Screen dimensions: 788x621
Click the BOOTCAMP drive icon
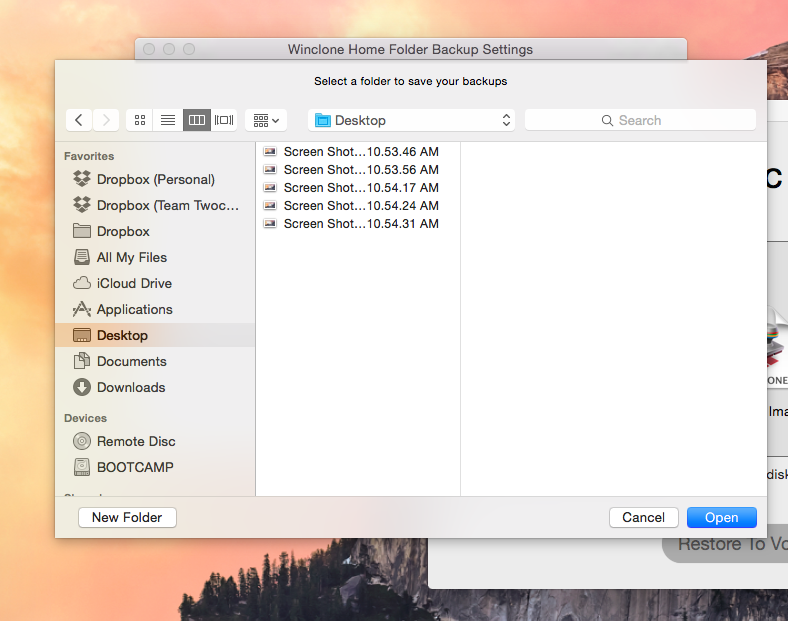click(82, 467)
